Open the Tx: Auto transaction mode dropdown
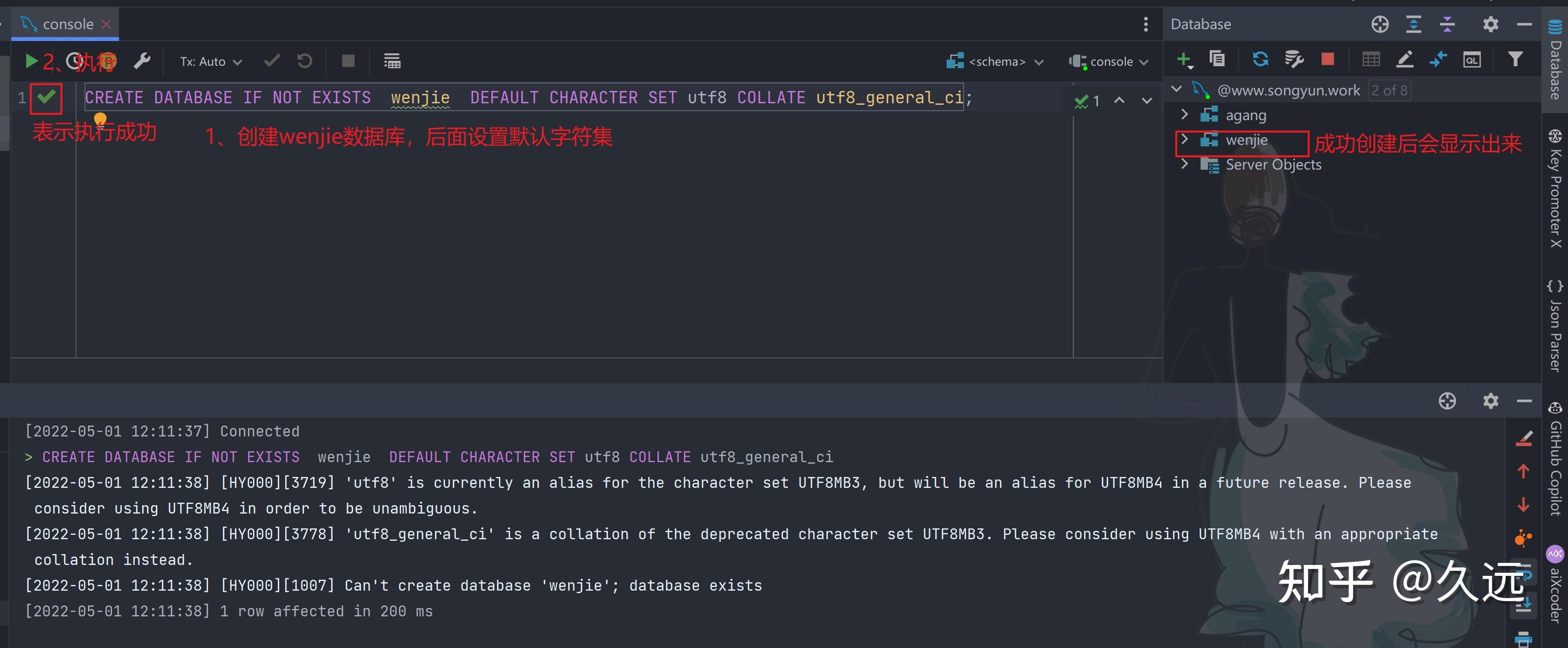 tap(210, 61)
